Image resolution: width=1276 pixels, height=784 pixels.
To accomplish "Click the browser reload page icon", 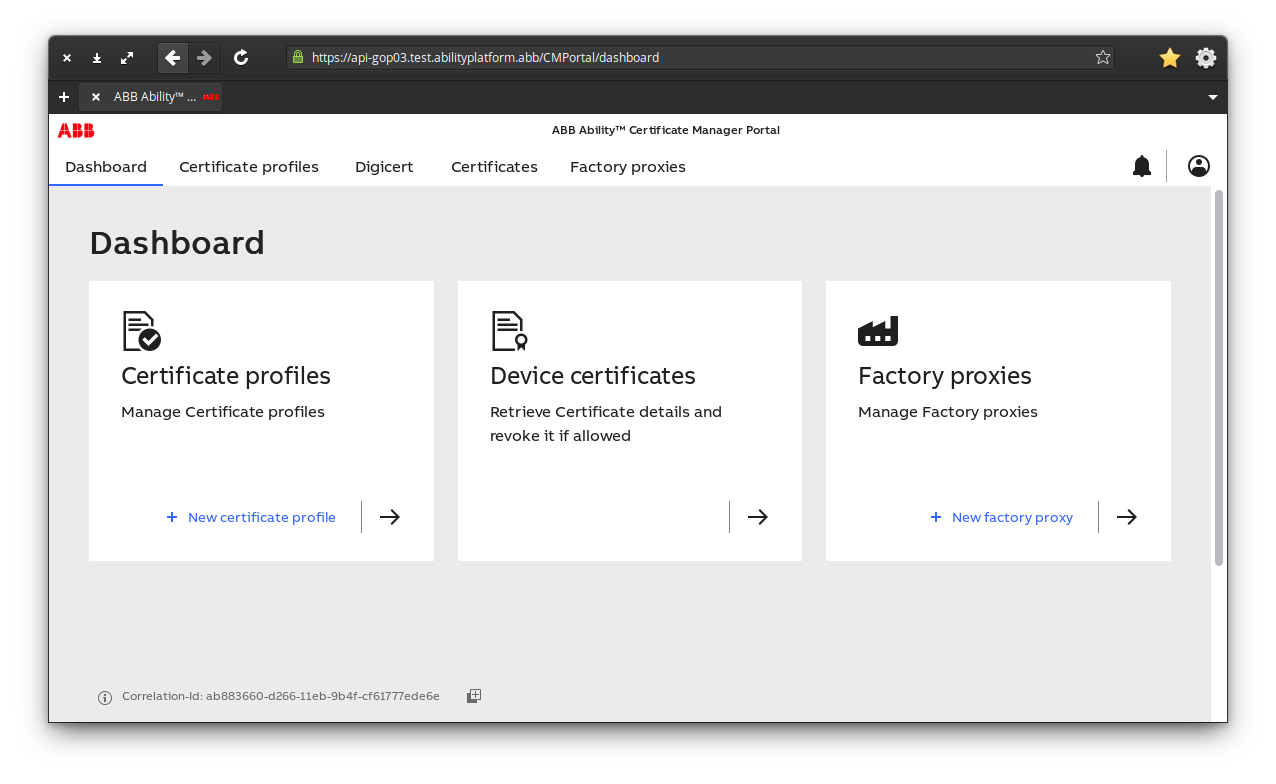I will point(241,58).
